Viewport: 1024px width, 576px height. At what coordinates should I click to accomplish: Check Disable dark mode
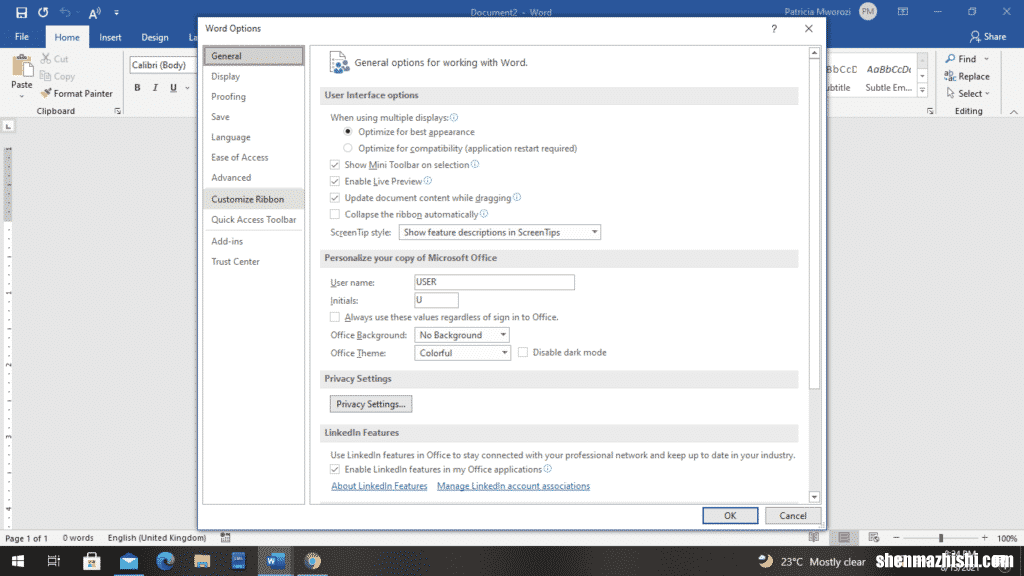coord(523,352)
